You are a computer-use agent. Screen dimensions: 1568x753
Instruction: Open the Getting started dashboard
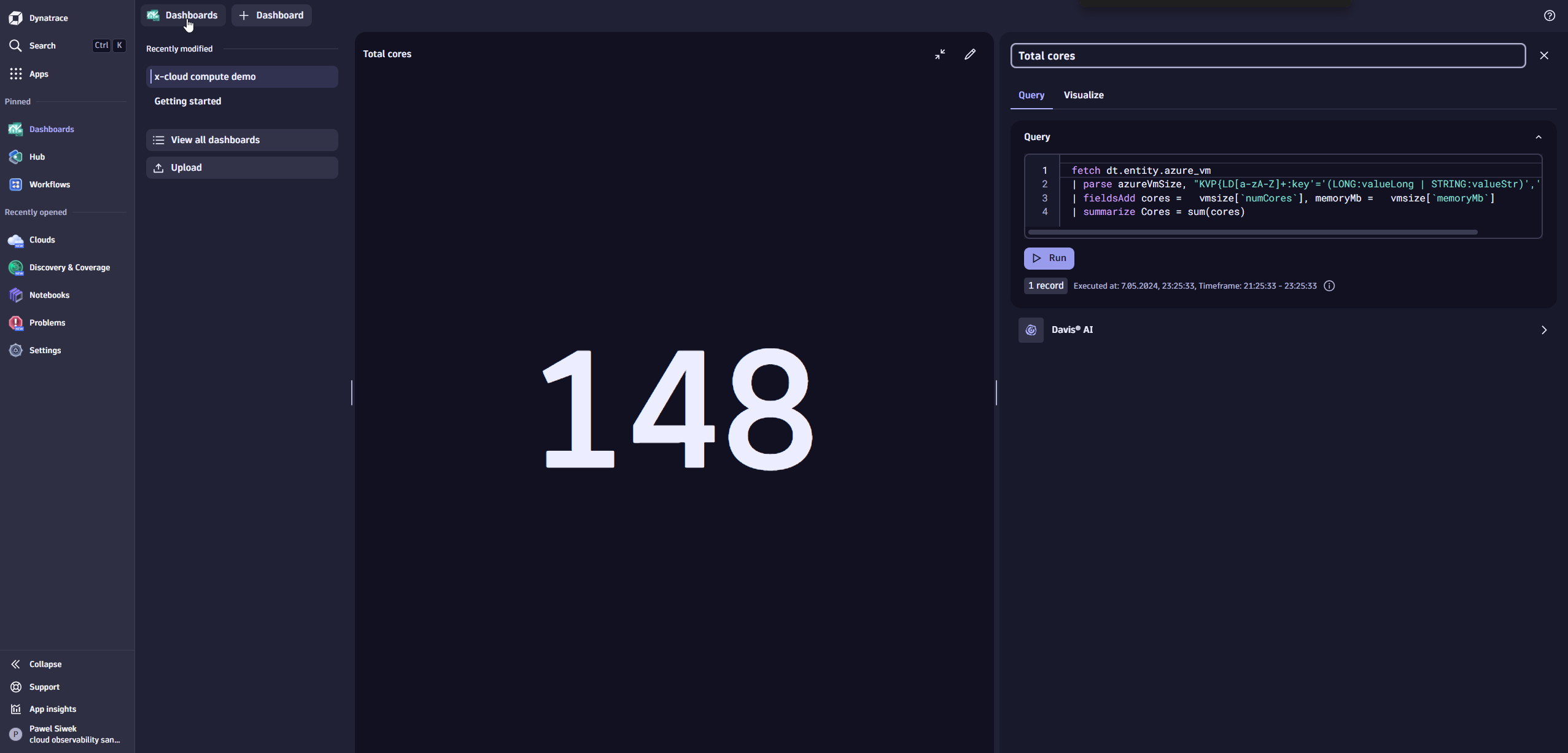[188, 101]
